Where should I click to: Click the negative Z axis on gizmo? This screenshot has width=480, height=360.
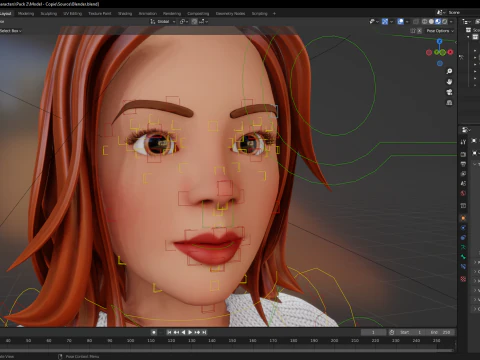[x=440, y=63]
